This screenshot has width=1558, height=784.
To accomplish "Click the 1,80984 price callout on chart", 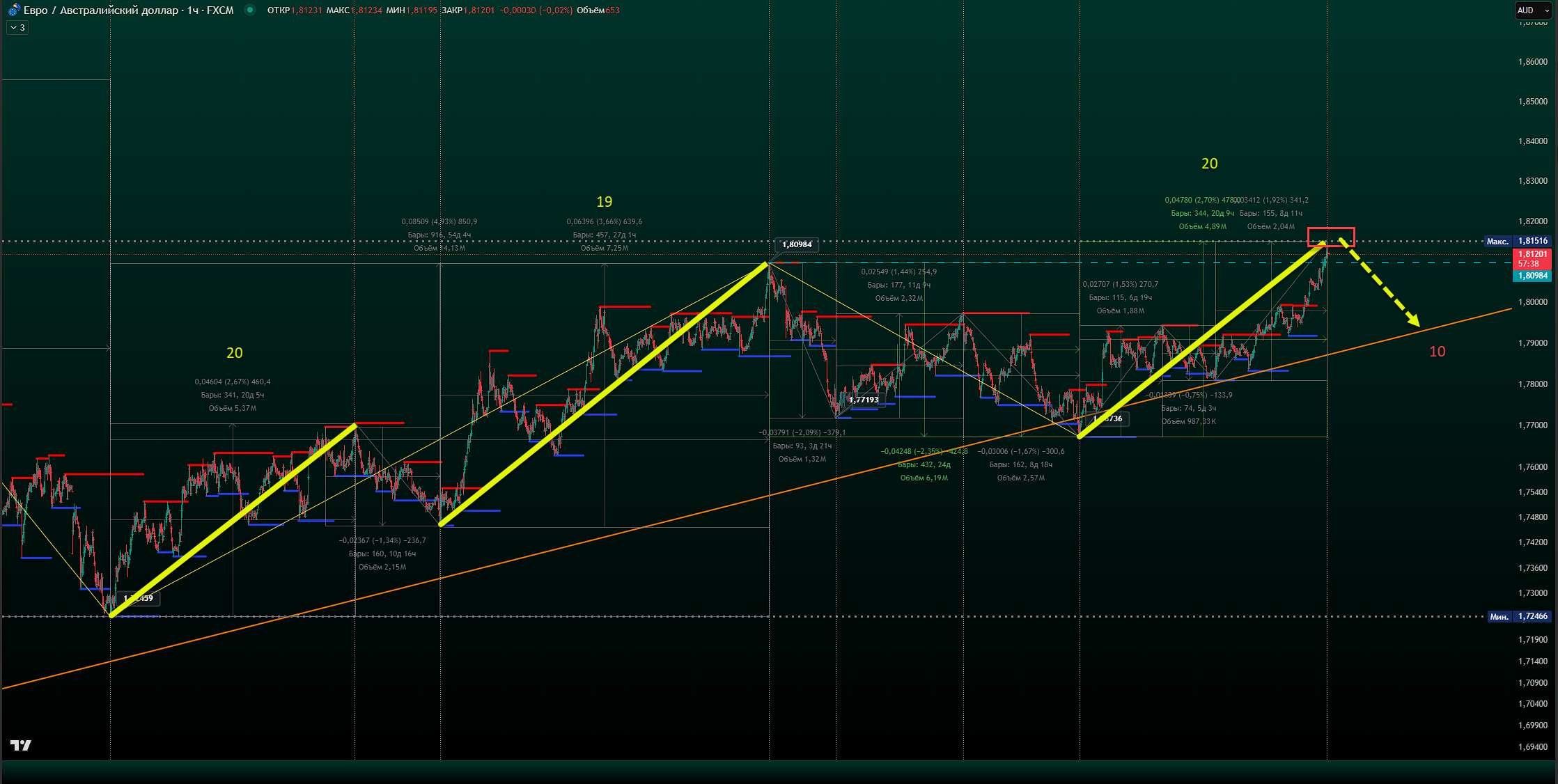I will 797,244.
